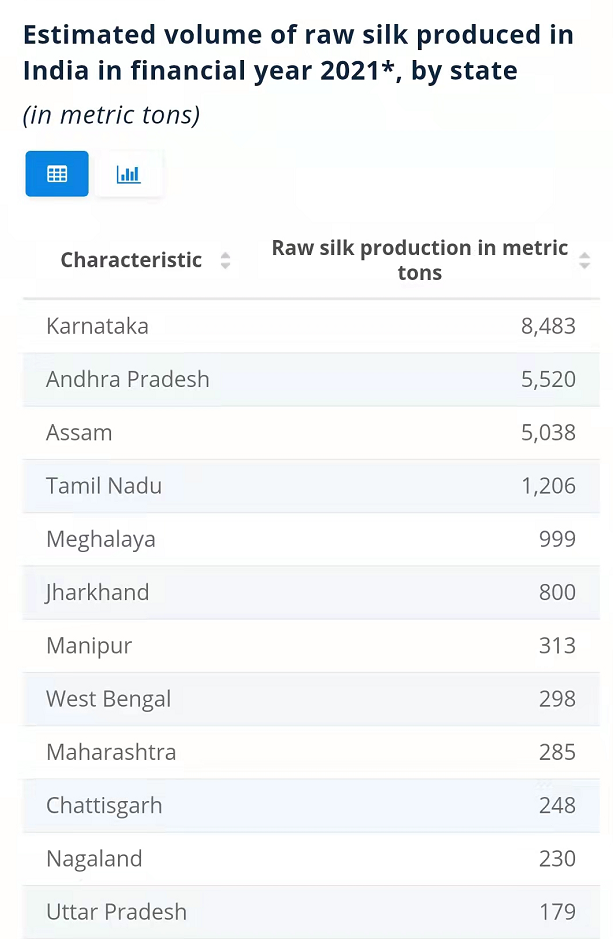The width and height of the screenshot is (613, 939).
Task: Sort by raw silk production arrows
Action: pos(585,260)
